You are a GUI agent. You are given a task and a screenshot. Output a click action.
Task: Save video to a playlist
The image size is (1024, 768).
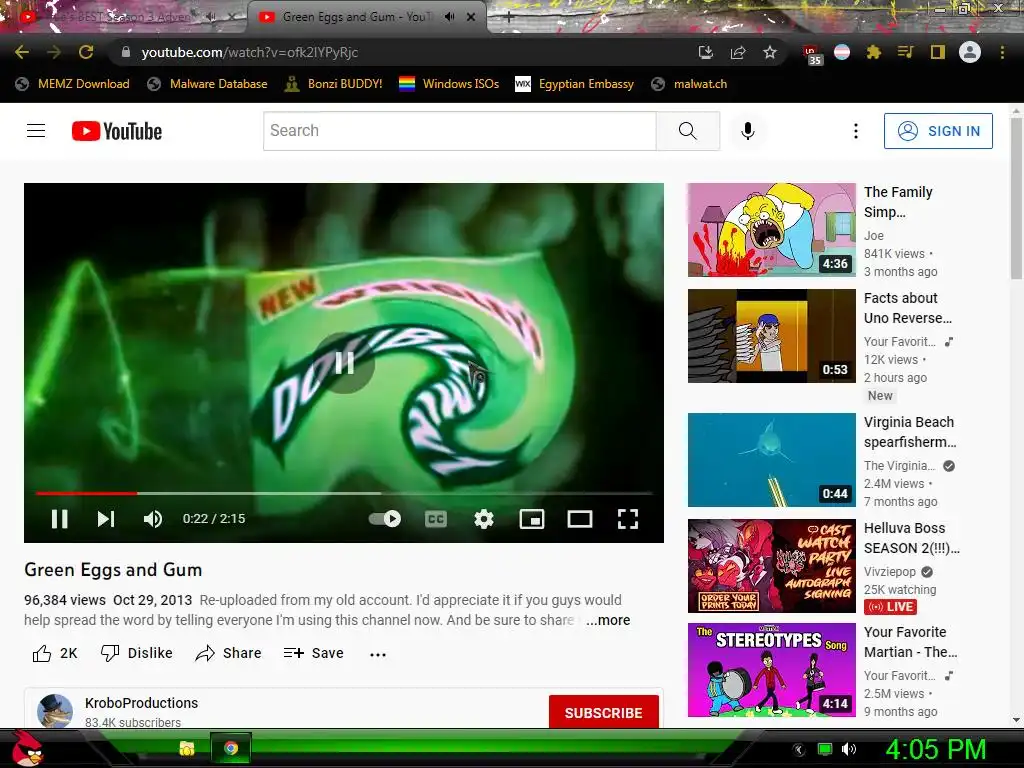pyautogui.click(x=313, y=653)
